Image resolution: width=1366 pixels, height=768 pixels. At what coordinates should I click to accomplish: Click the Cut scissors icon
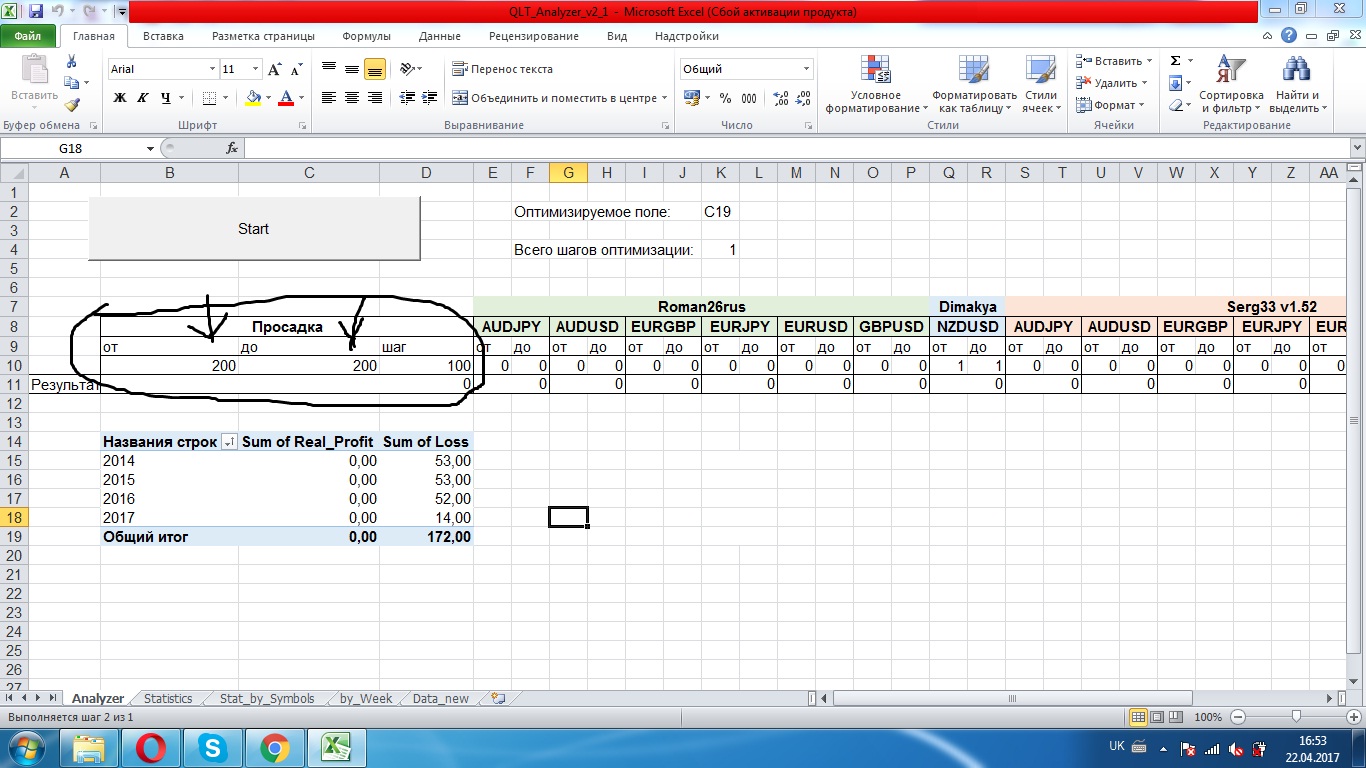[x=71, y=61]
